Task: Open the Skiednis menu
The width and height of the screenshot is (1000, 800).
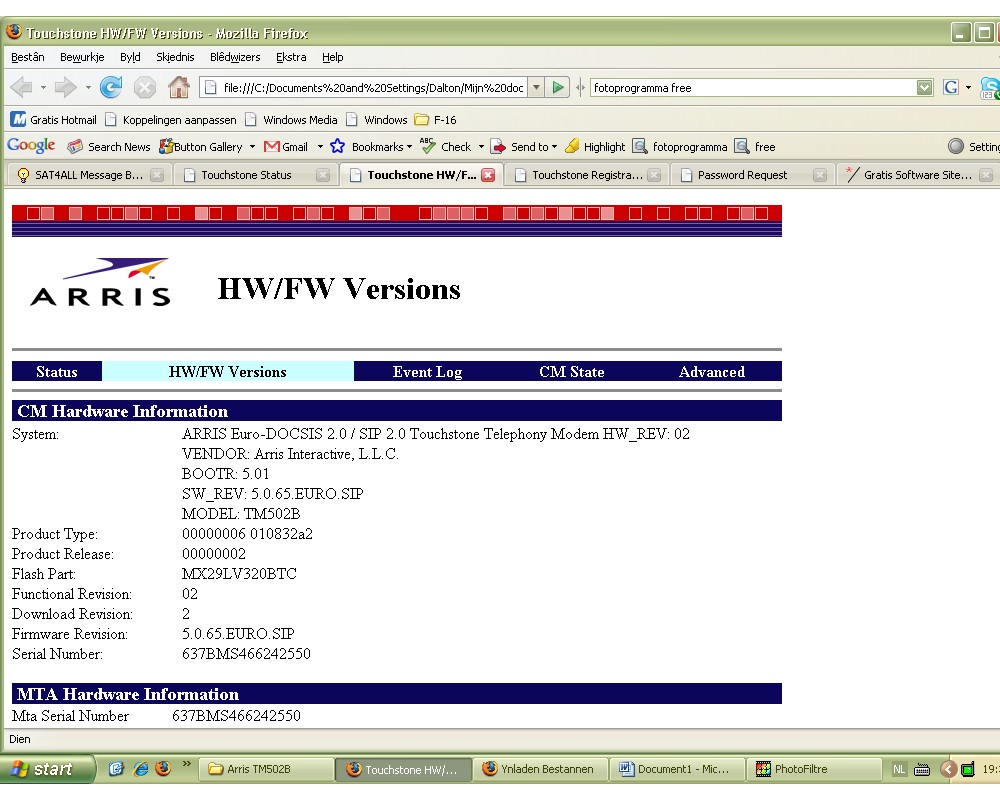Action: pyautogui.click(x=175, y=57)
